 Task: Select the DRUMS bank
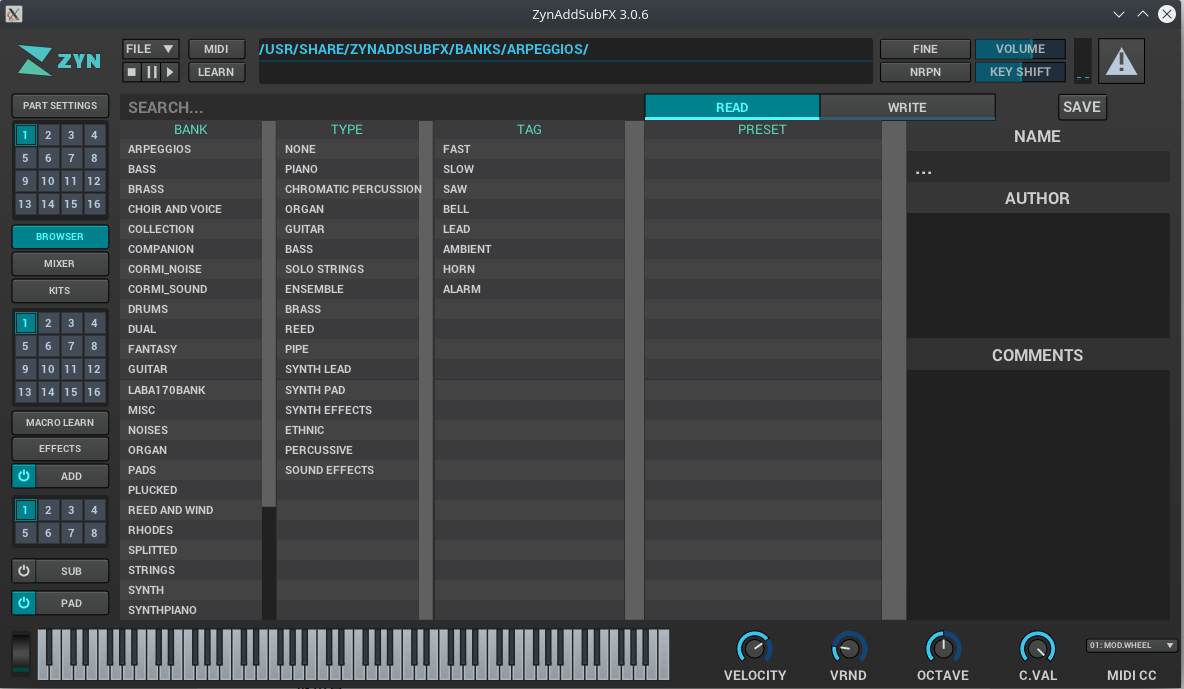(191, 309)
